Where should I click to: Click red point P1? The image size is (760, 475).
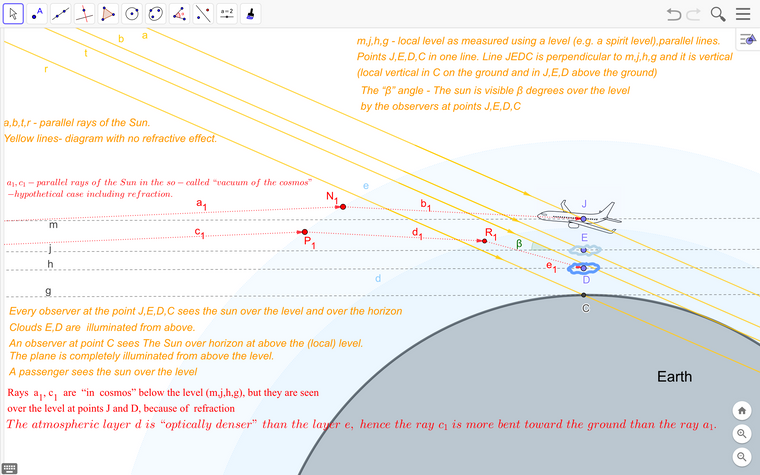304,232
